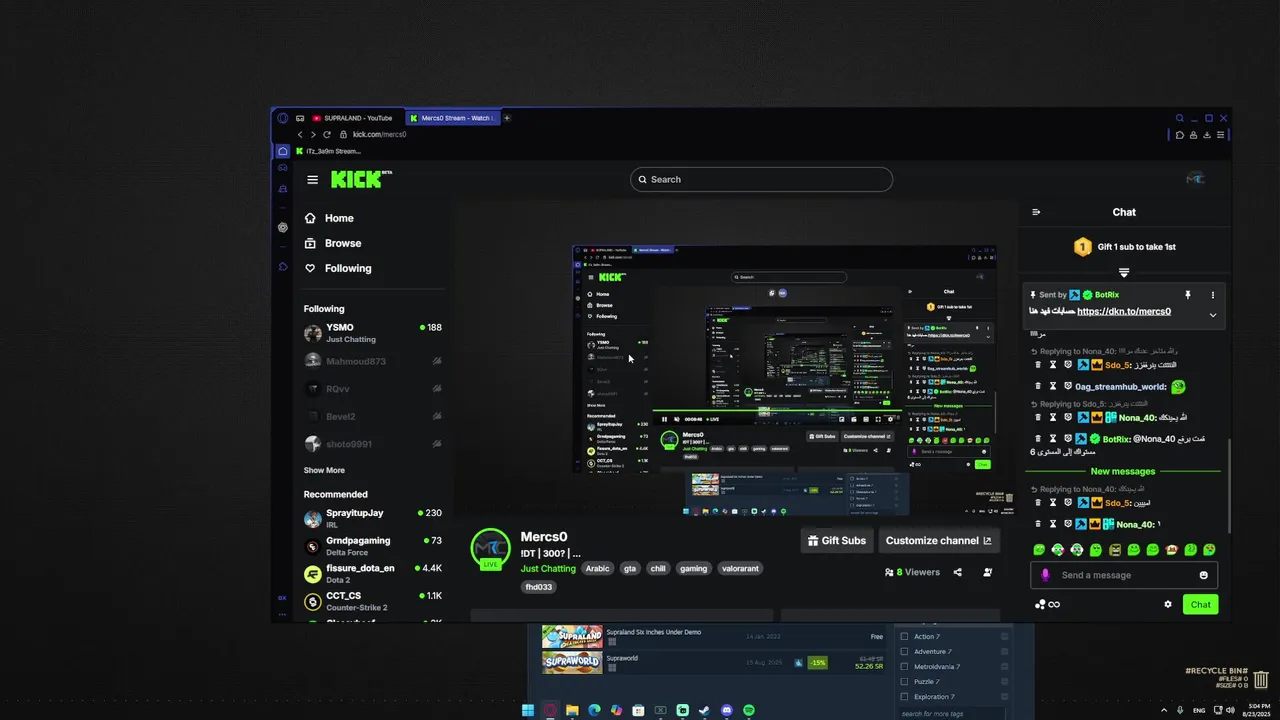
Task: Open Steam from the taskbar
Action: click(x=704, y=710)
